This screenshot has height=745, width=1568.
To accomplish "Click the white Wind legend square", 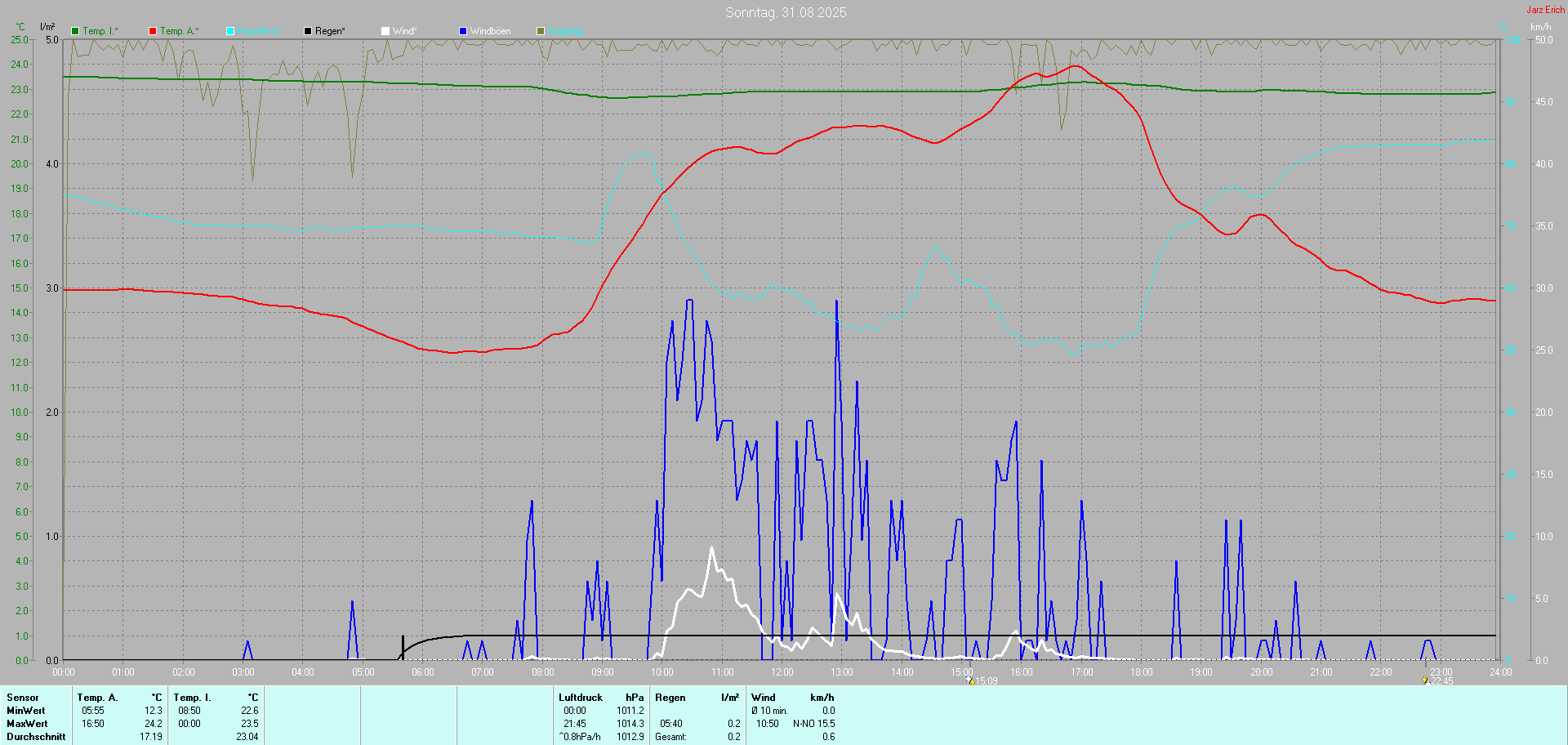I will [x=385, y=31].
